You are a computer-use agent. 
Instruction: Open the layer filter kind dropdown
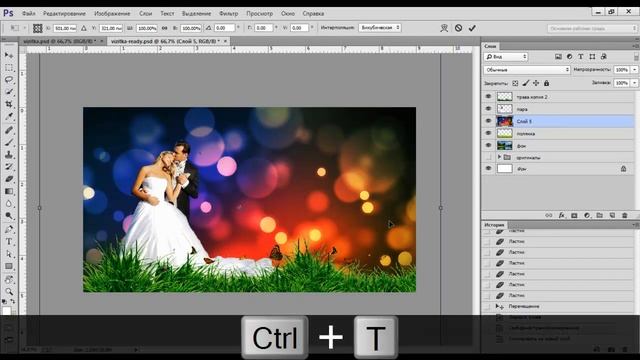click(506, 57)
